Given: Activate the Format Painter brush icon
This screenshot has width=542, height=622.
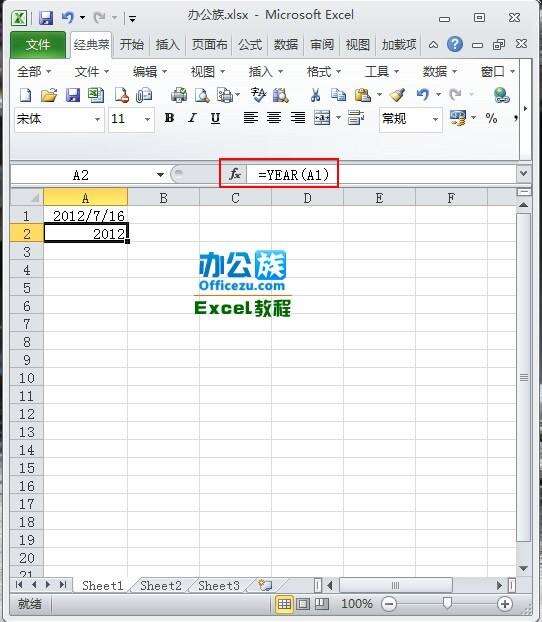Looking at the screenshot, I should pos(397,95).
